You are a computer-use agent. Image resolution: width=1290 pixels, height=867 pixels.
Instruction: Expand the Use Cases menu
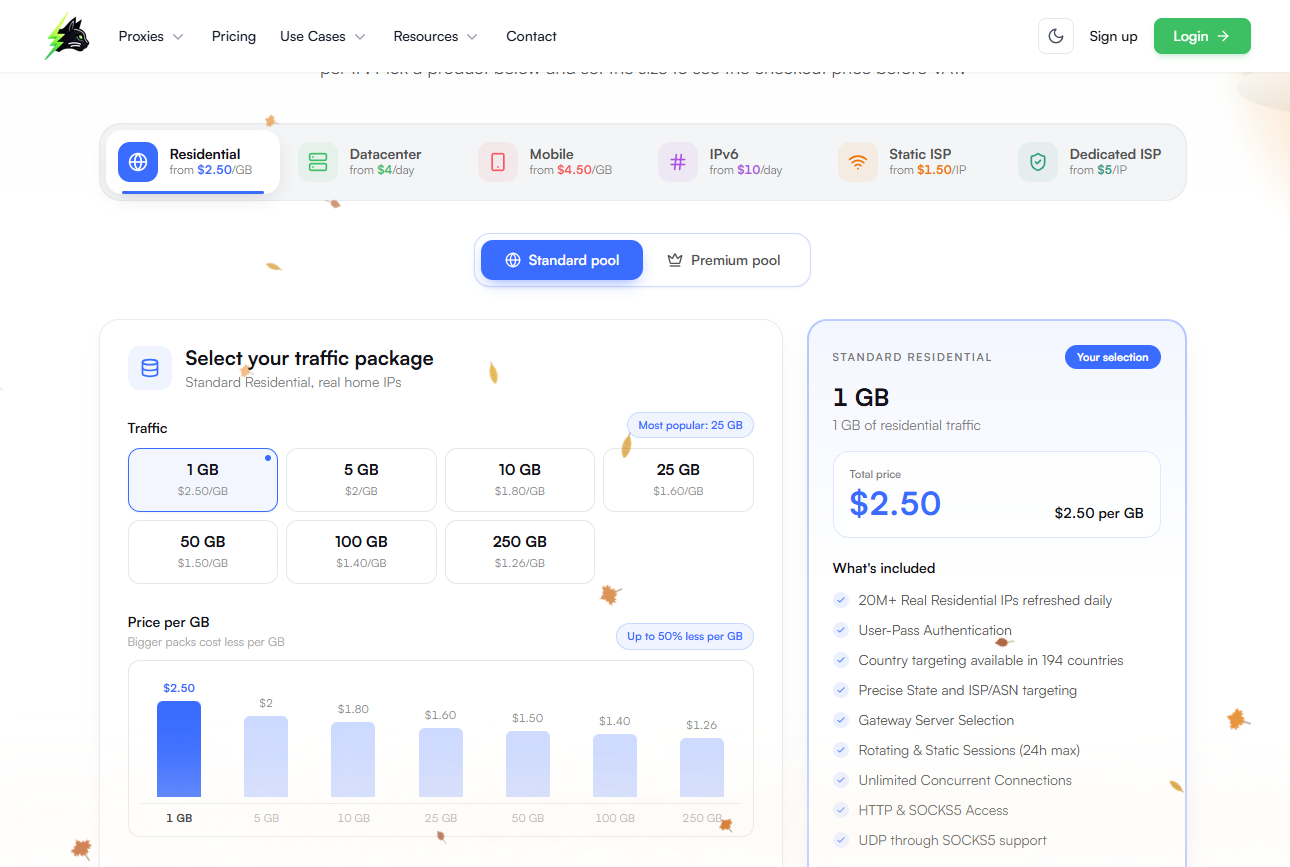click(x=323, y=36)
